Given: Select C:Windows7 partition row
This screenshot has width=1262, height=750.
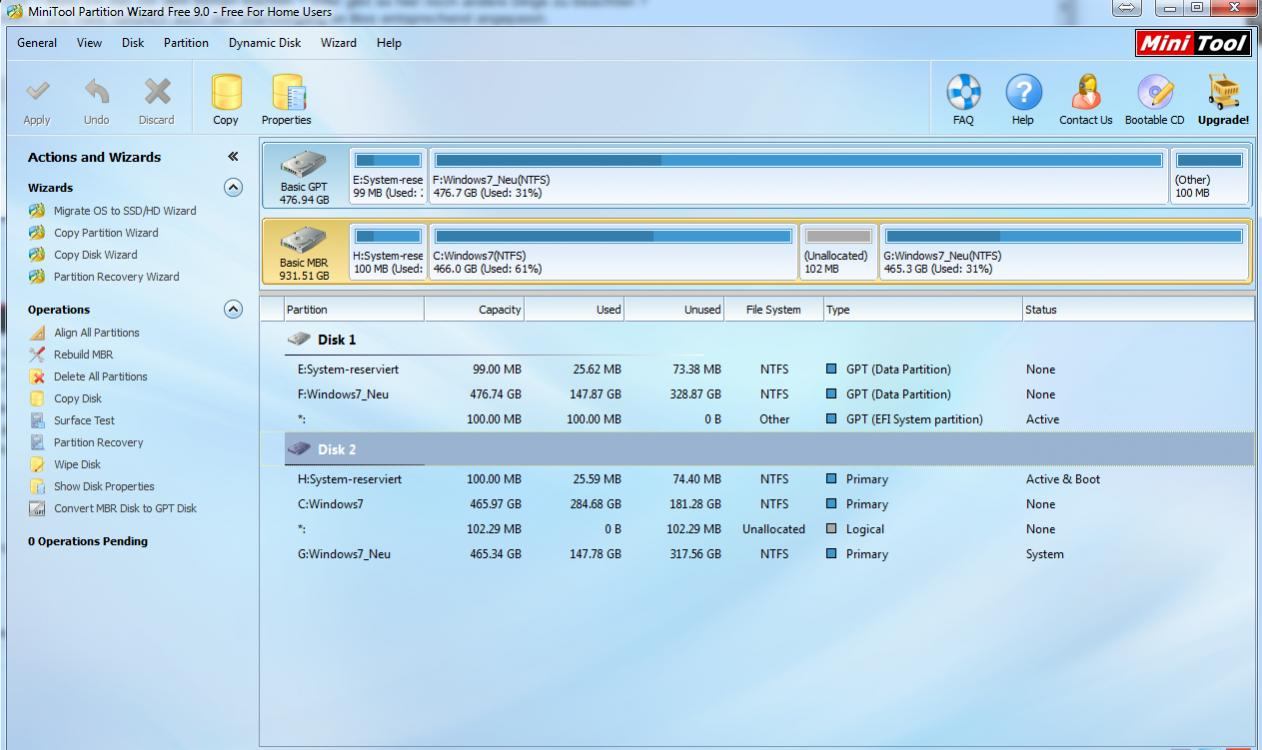Looking at the screenshot, I should [x=757, y=505].
